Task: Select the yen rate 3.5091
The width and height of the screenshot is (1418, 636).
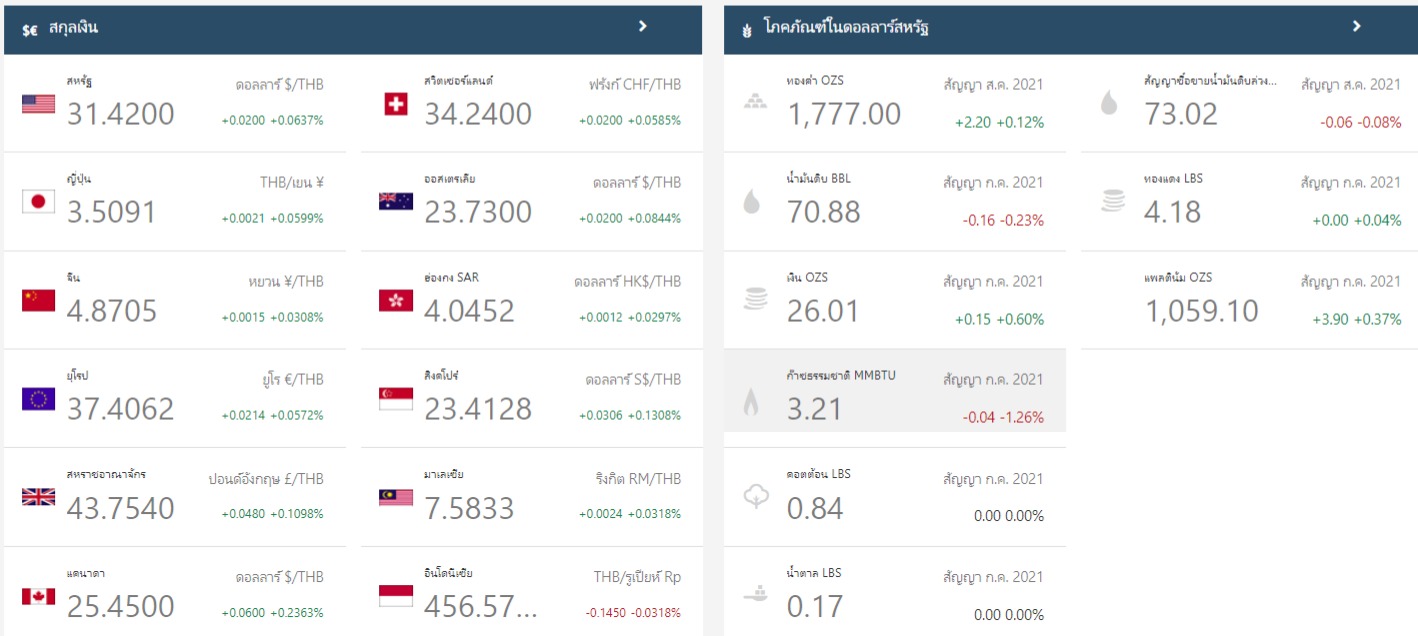Action: pyautogui.click(x=112, y=212)
